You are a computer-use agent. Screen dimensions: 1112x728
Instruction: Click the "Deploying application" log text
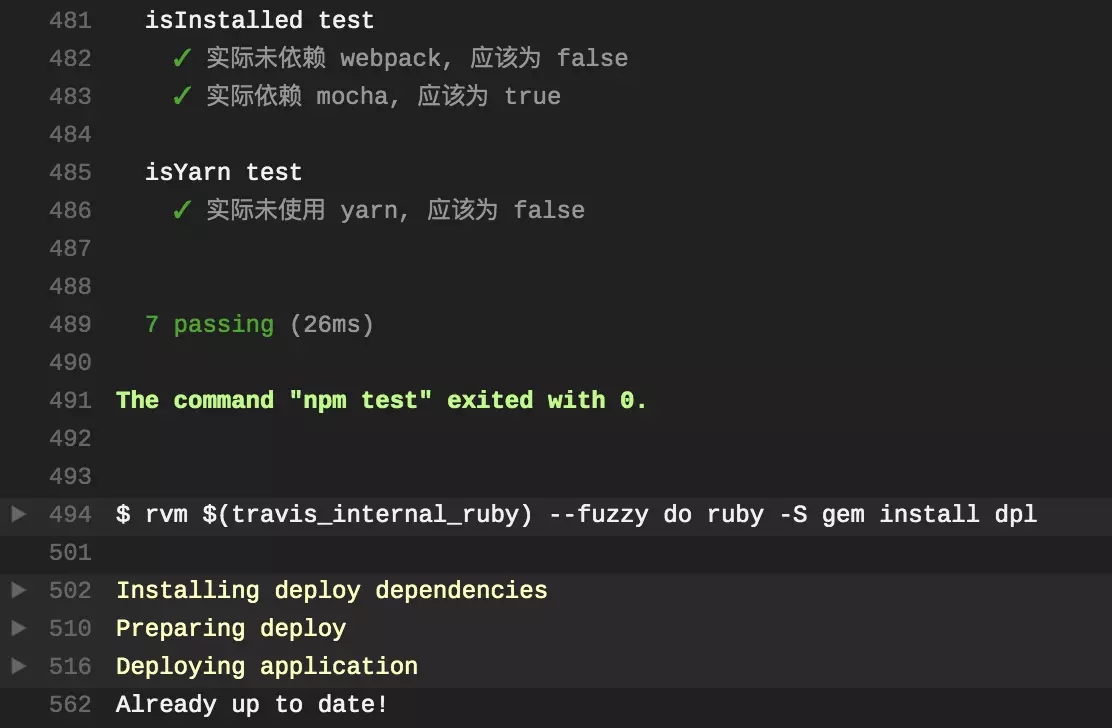[x=267, y=666]
